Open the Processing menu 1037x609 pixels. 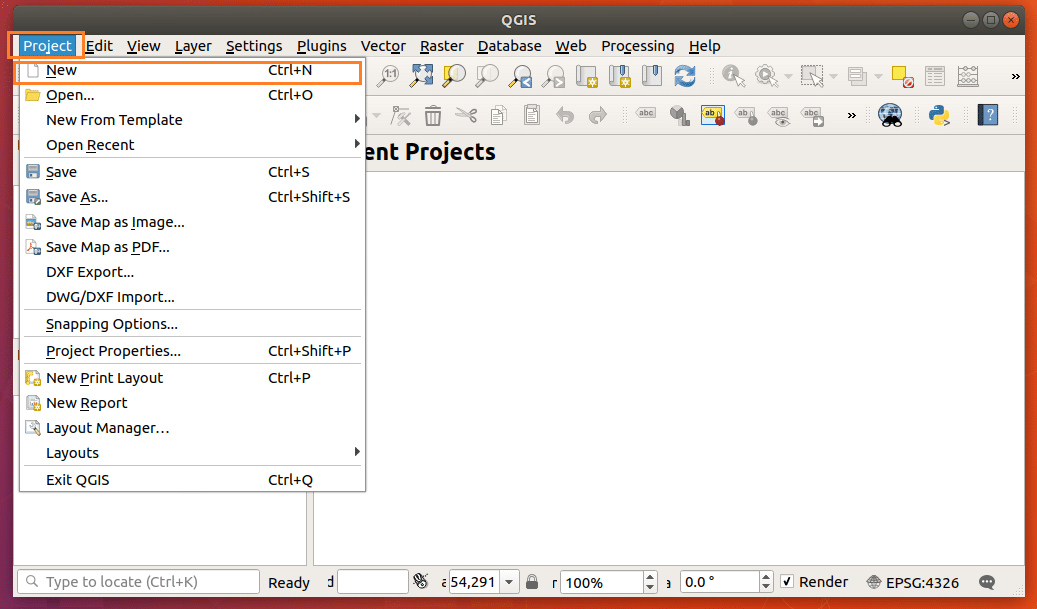click(638, 46)
